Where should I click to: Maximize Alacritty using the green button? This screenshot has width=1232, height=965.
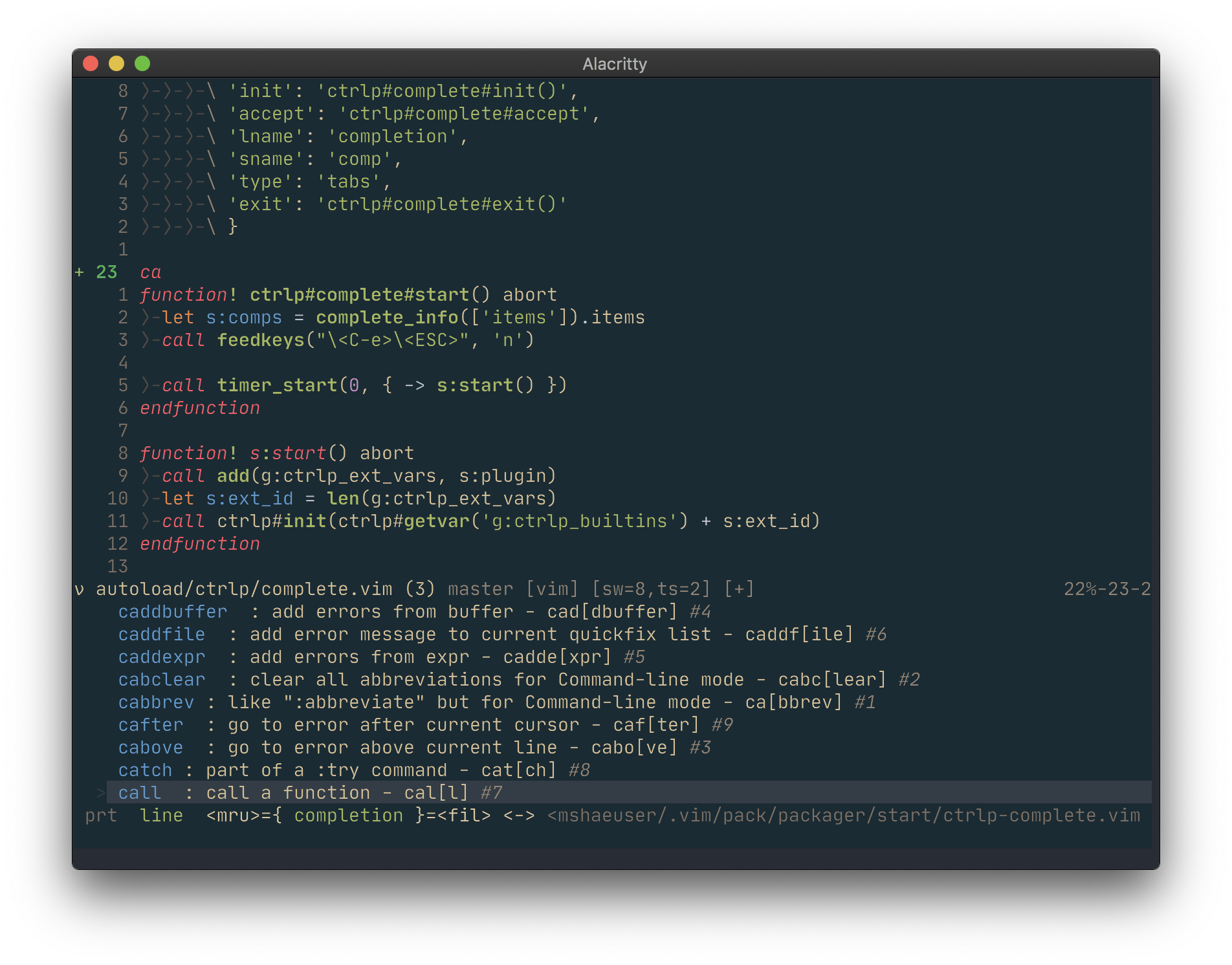pos(142,63)
